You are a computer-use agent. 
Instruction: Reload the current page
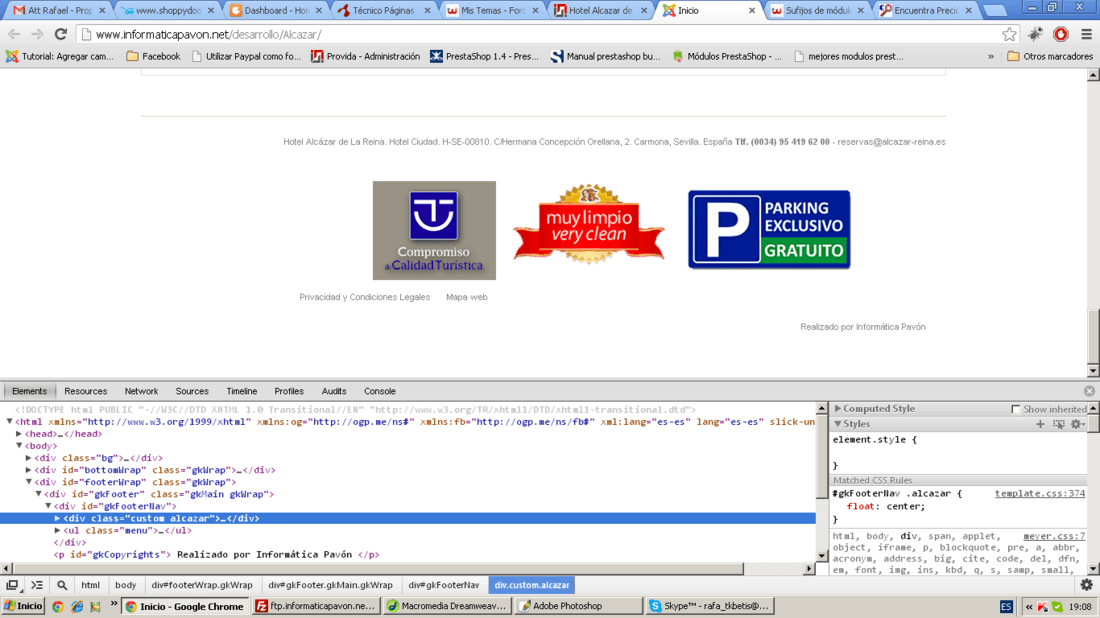coord(61,34)
